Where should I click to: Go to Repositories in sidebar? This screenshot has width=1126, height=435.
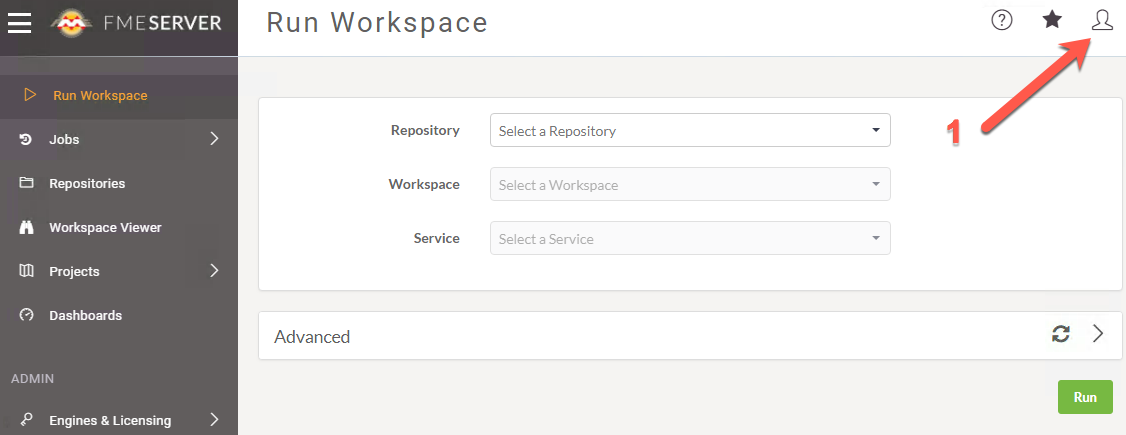[87, 184]
